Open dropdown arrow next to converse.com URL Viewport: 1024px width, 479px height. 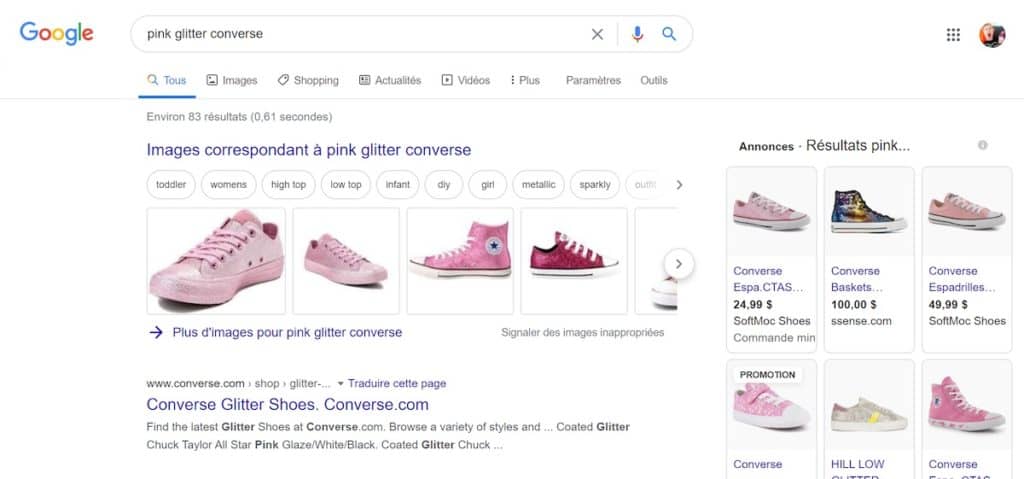340,384
